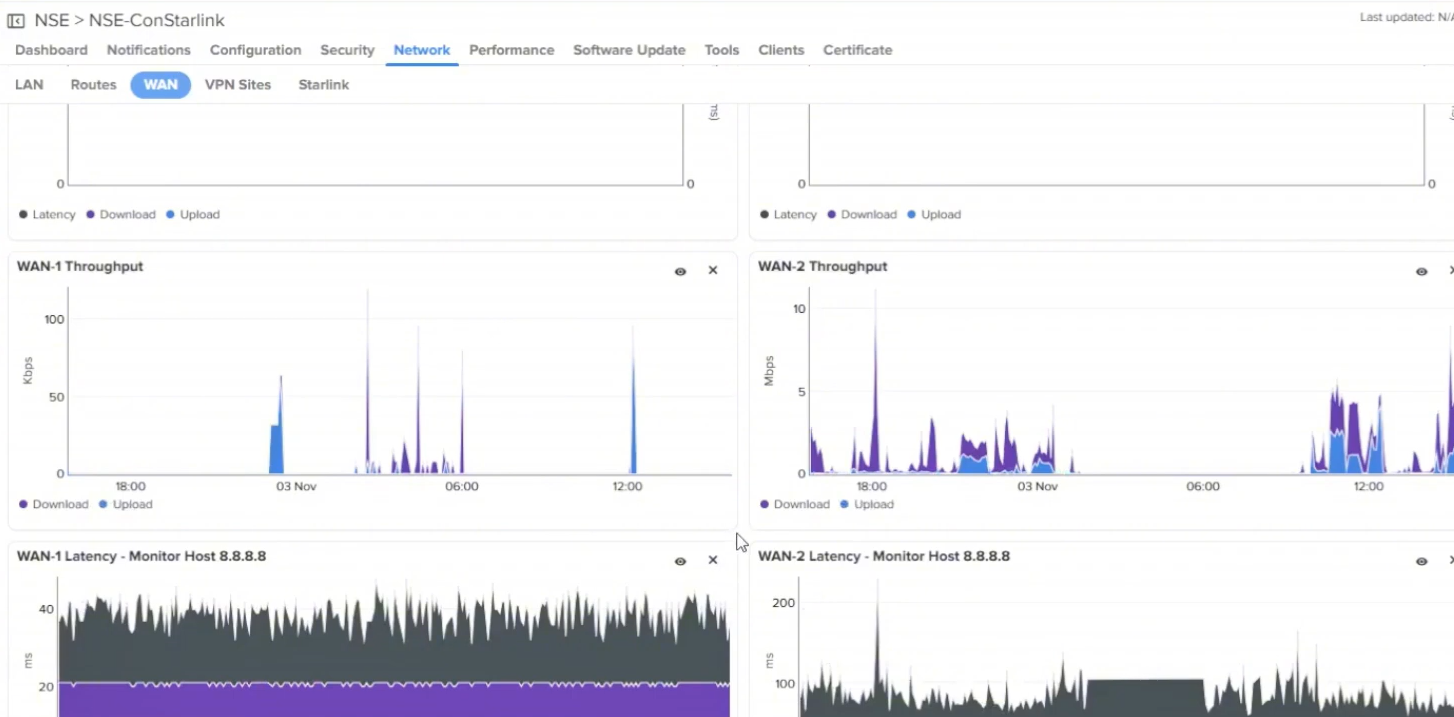This screenshot has height=717, width=1454.
Task: Open the Software Update tab
Action: pos(629,50)
